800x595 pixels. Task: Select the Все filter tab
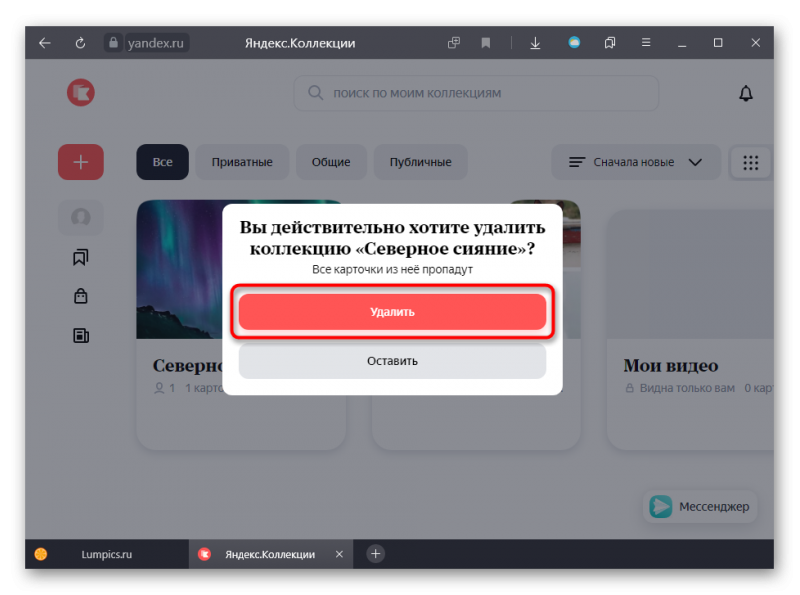[x=162, y=162]
